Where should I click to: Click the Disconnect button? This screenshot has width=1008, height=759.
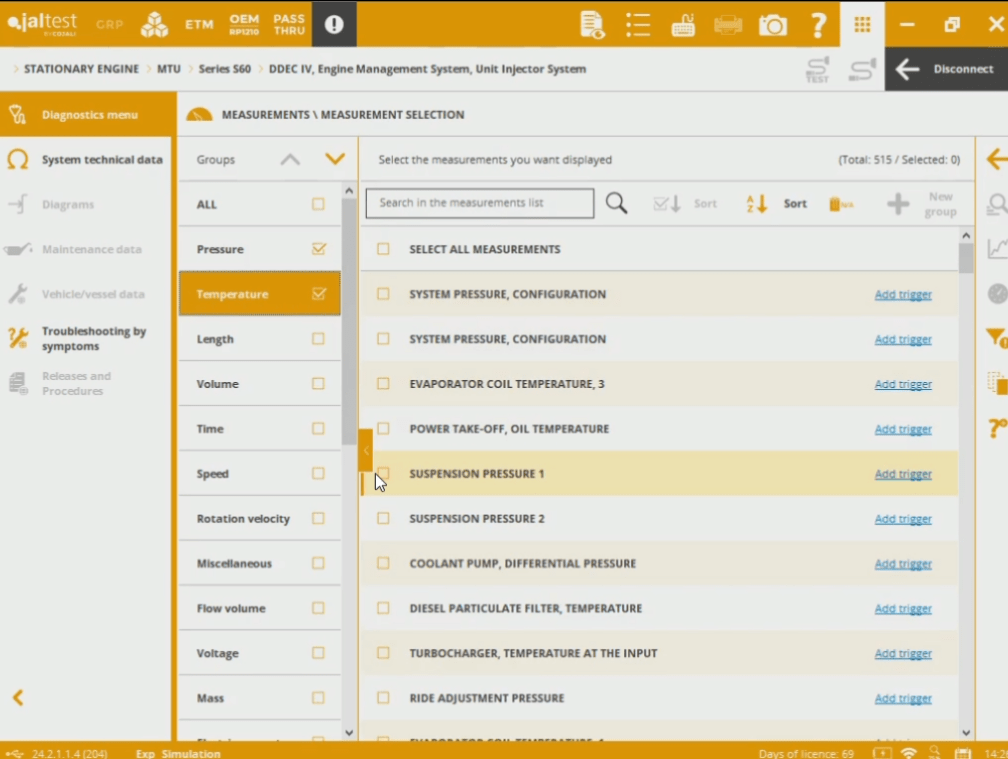pos(945,69)
